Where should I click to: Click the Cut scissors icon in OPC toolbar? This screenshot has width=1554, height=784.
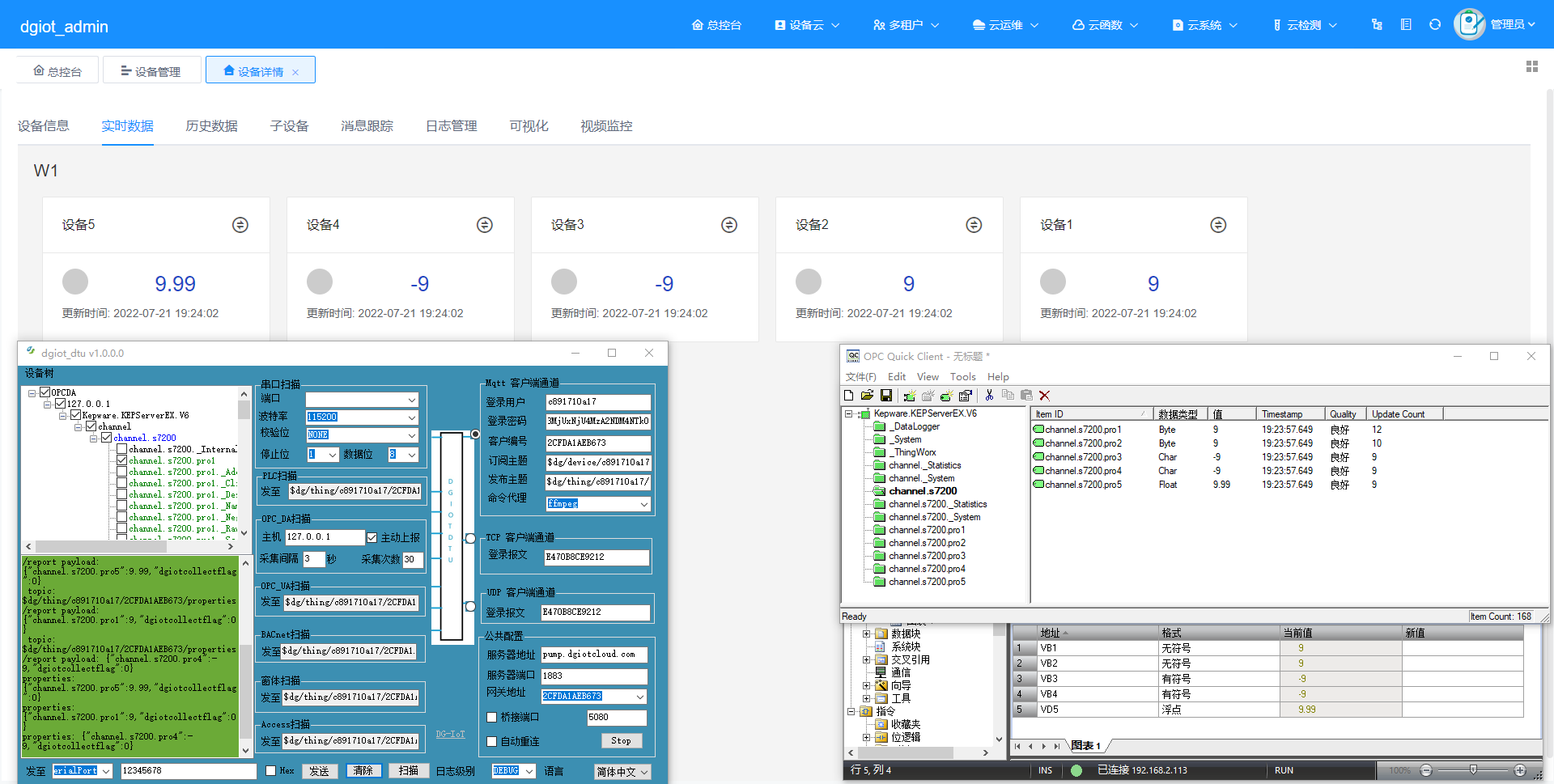click(x=989, y=396)
